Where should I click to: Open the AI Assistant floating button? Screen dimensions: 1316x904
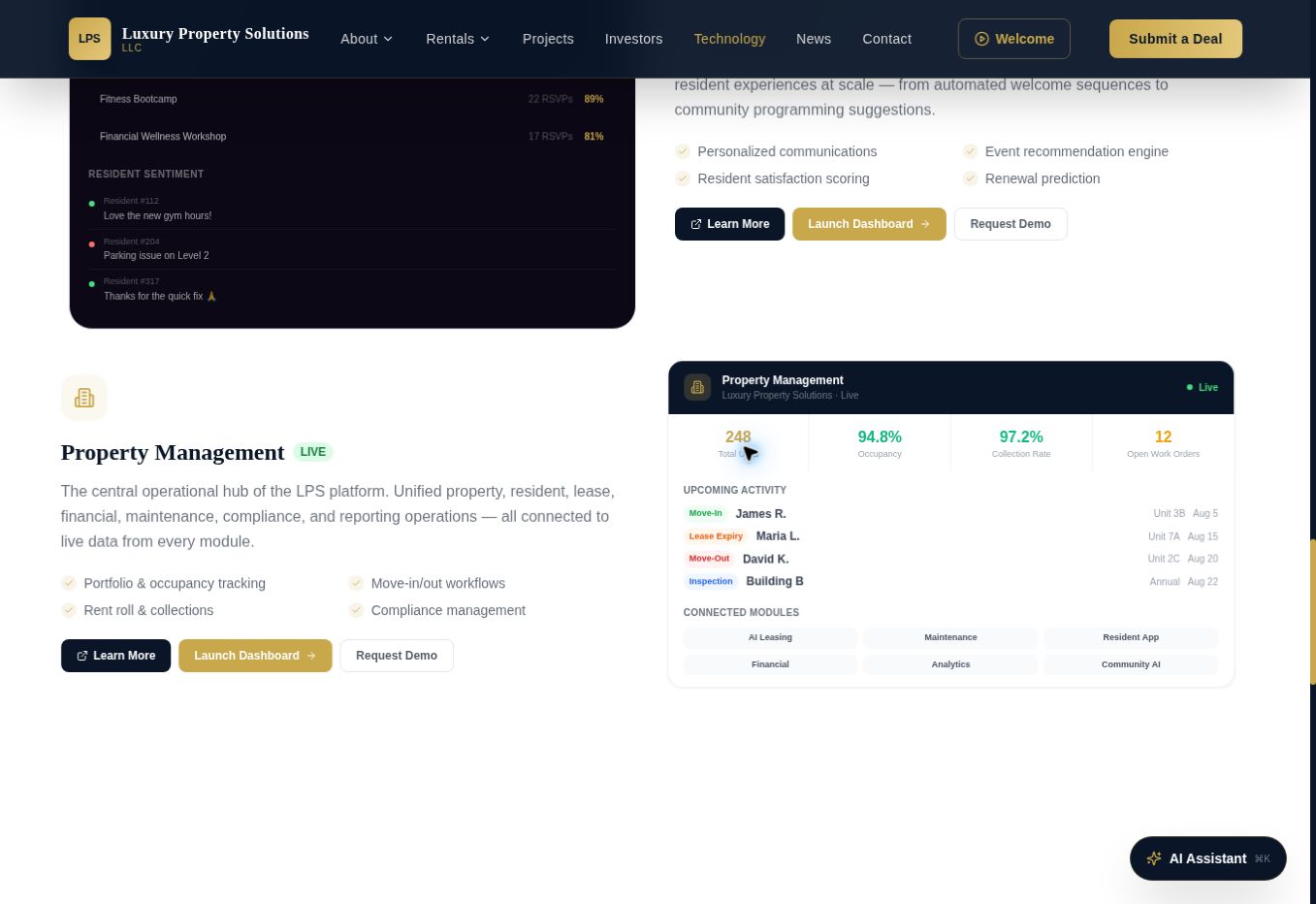(x=1208, y=858)
